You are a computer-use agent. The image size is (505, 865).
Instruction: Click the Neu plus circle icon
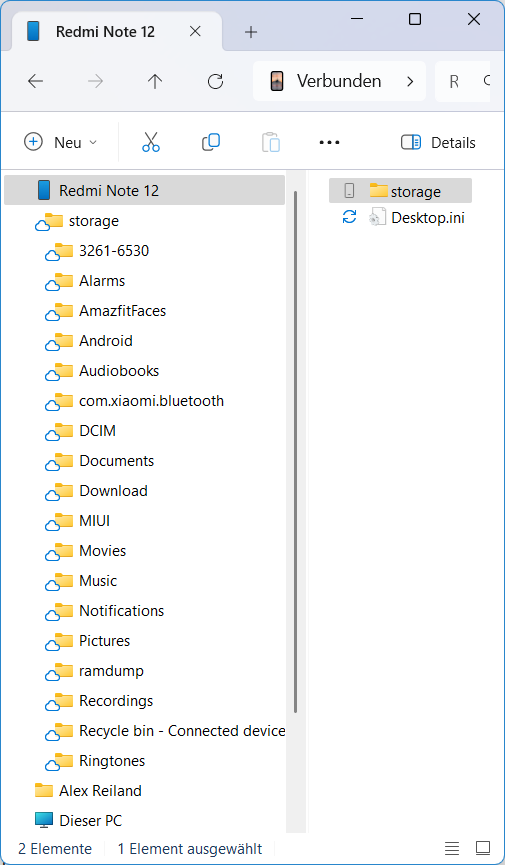(33, 142)
